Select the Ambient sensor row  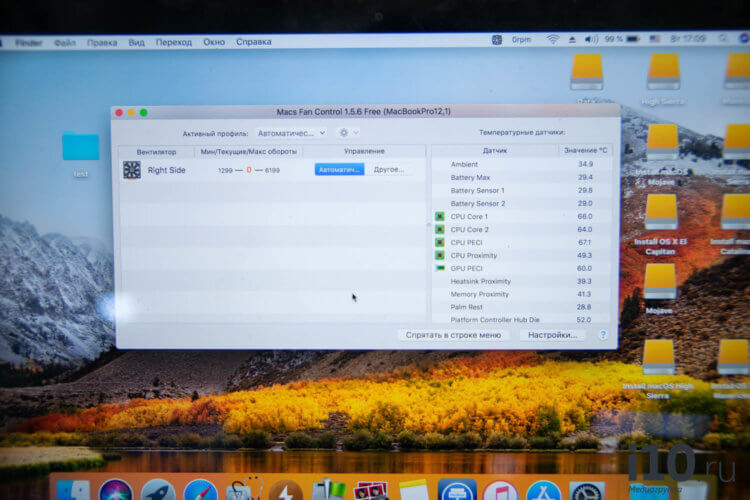click(x=521, y=164)
